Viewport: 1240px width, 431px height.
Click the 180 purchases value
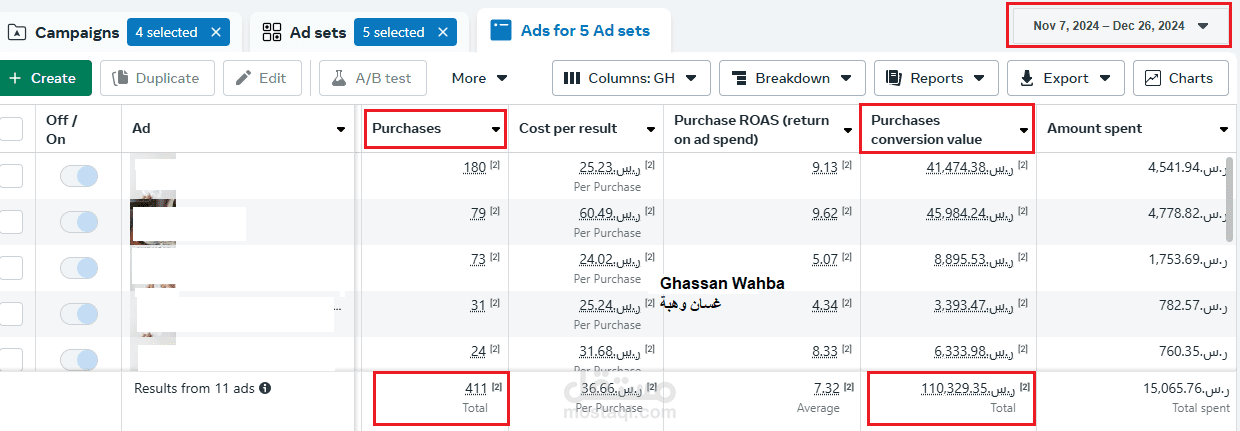[475, 167]
